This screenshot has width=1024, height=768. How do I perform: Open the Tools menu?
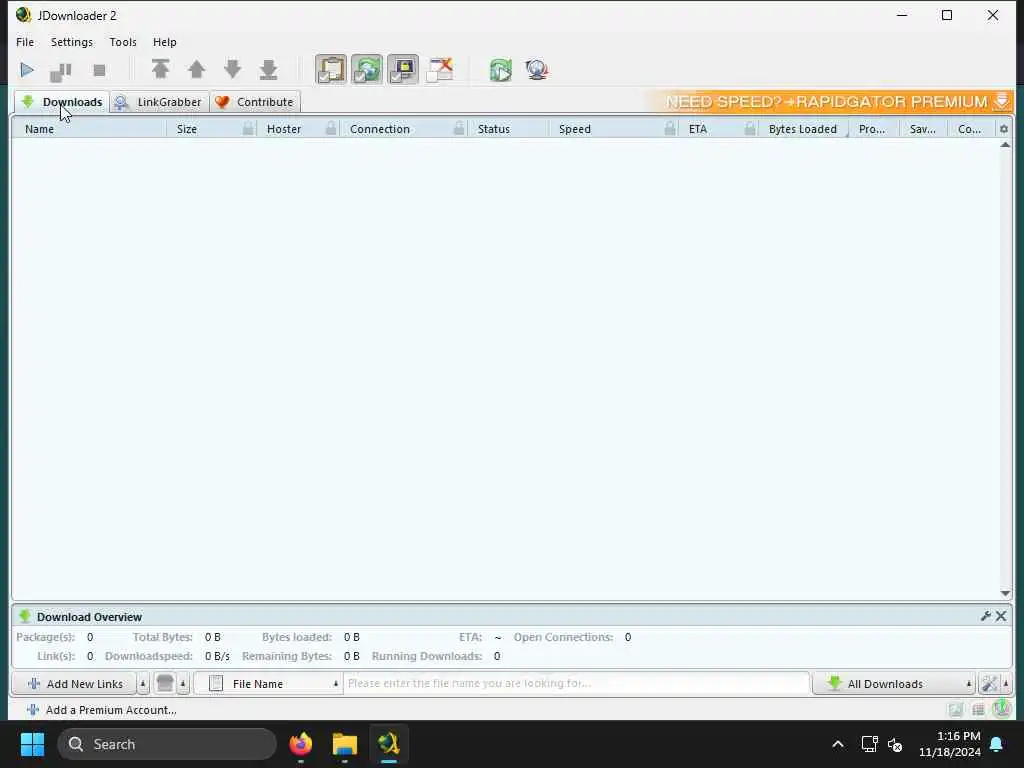coord(123,42)
